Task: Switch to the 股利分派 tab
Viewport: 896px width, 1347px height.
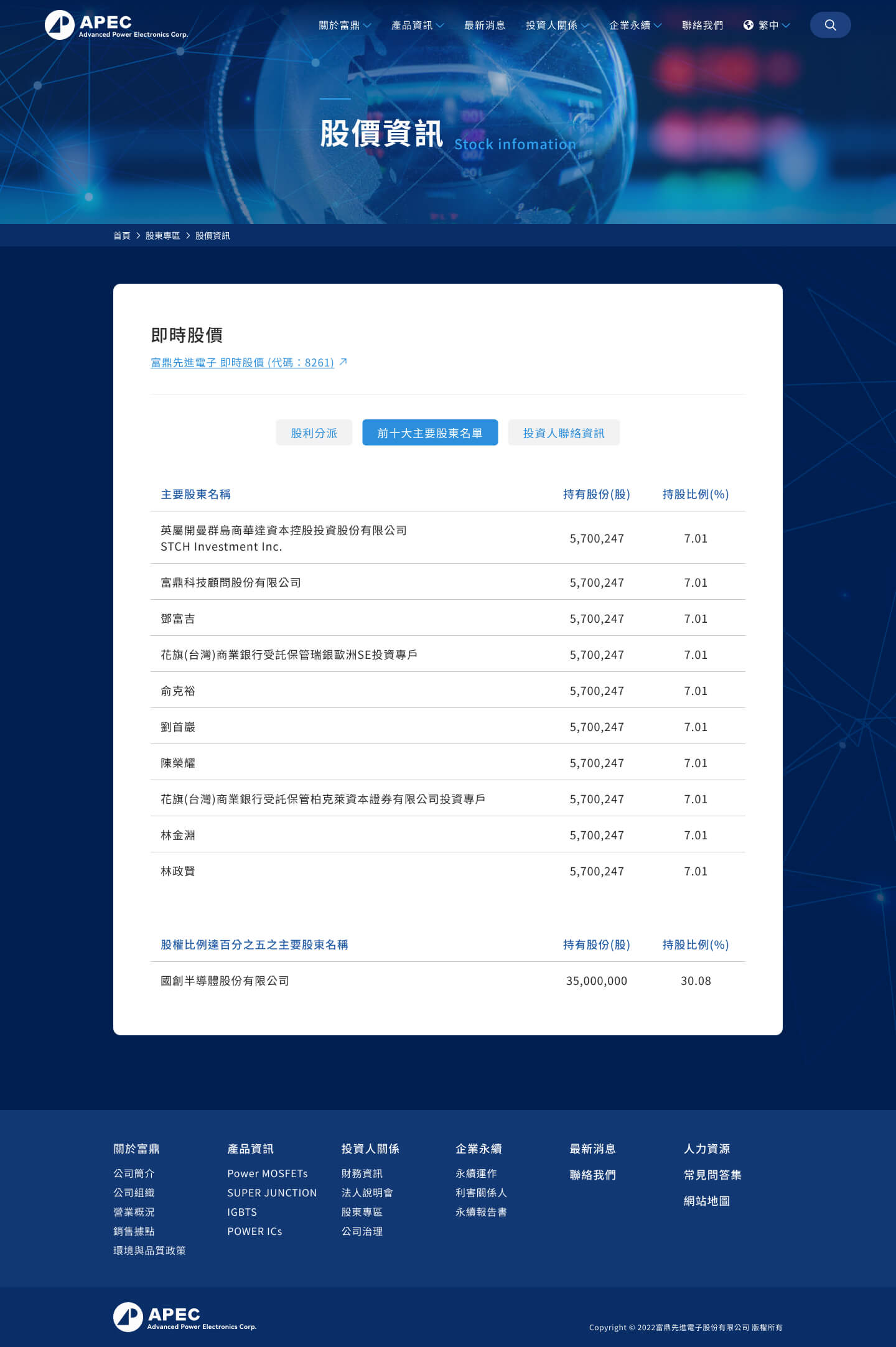Action: point(314,432)
